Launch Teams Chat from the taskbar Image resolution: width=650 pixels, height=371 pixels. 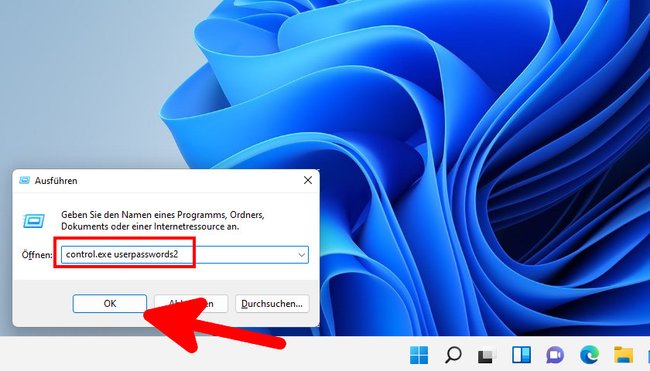coord(555,355)
